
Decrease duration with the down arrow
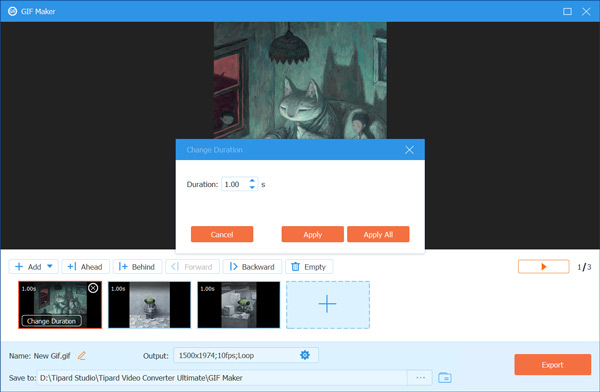click(x=252, y=187)
